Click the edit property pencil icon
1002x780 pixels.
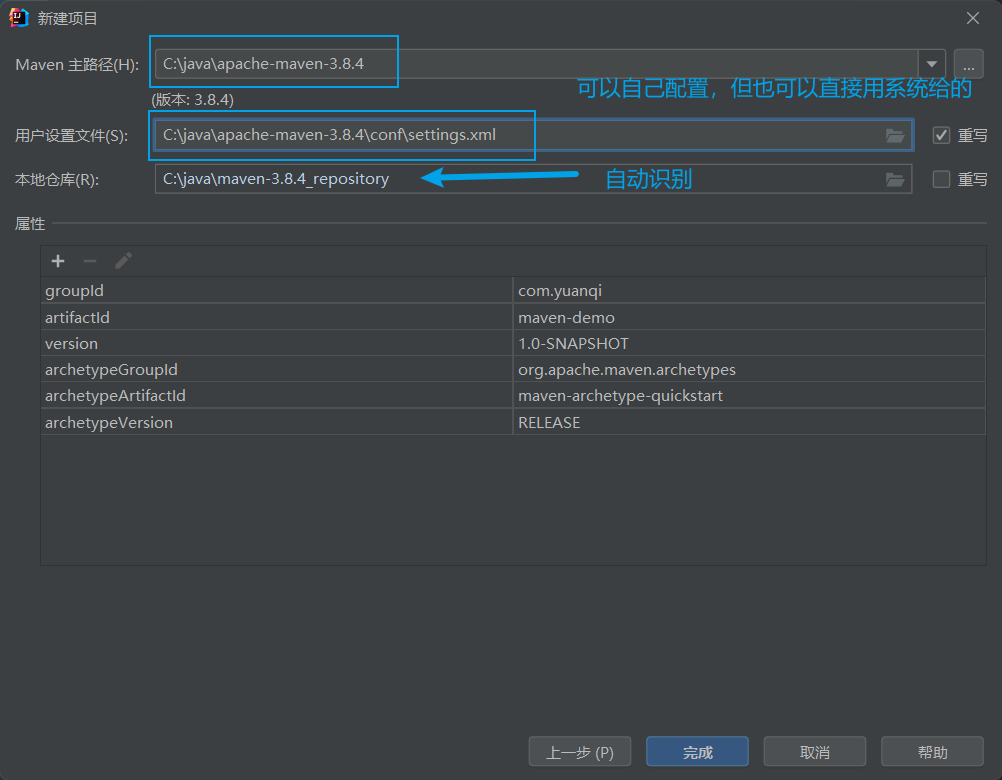pyautogui.click(x=123, y=261)
